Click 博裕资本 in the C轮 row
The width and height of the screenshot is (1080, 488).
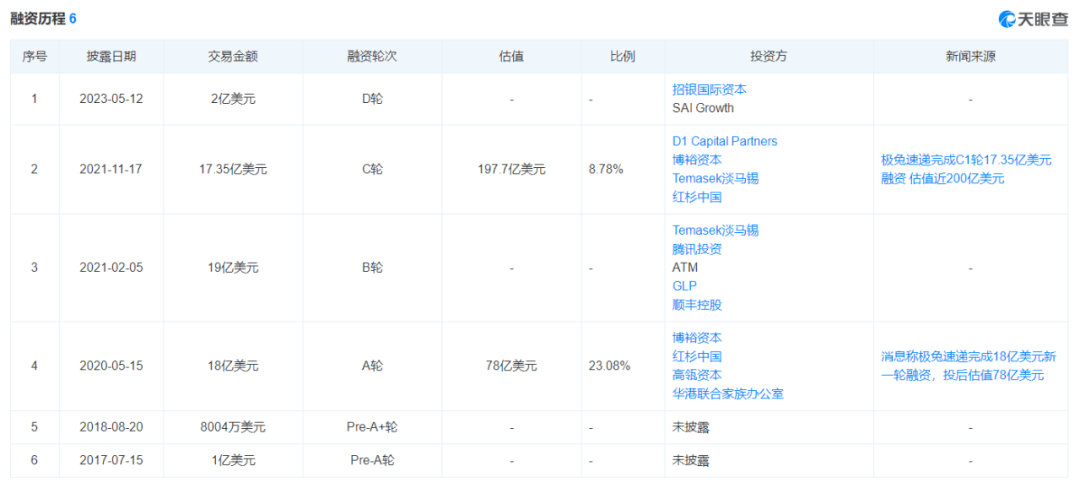[x=697, y=160]
